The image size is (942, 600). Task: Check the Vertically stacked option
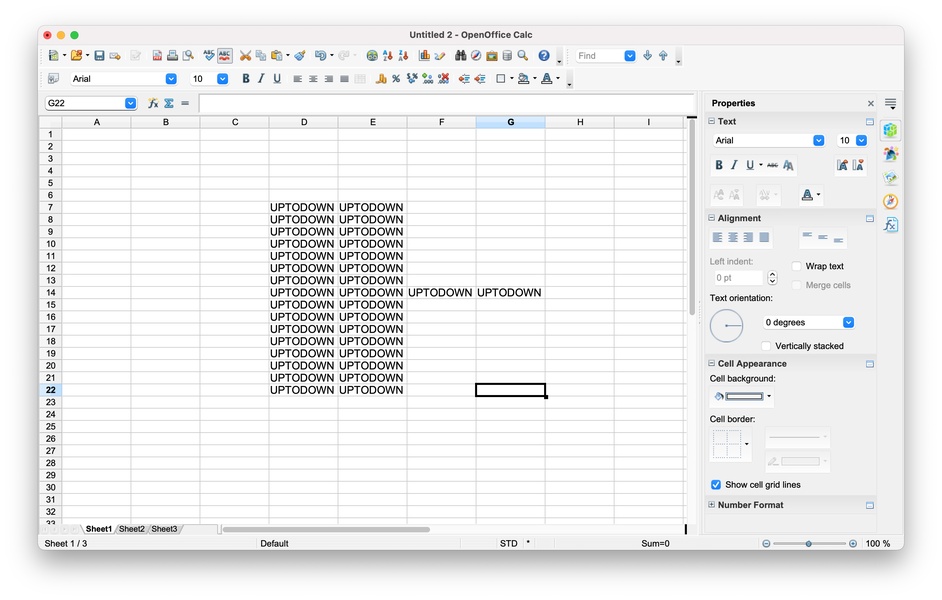coord(766,346)
